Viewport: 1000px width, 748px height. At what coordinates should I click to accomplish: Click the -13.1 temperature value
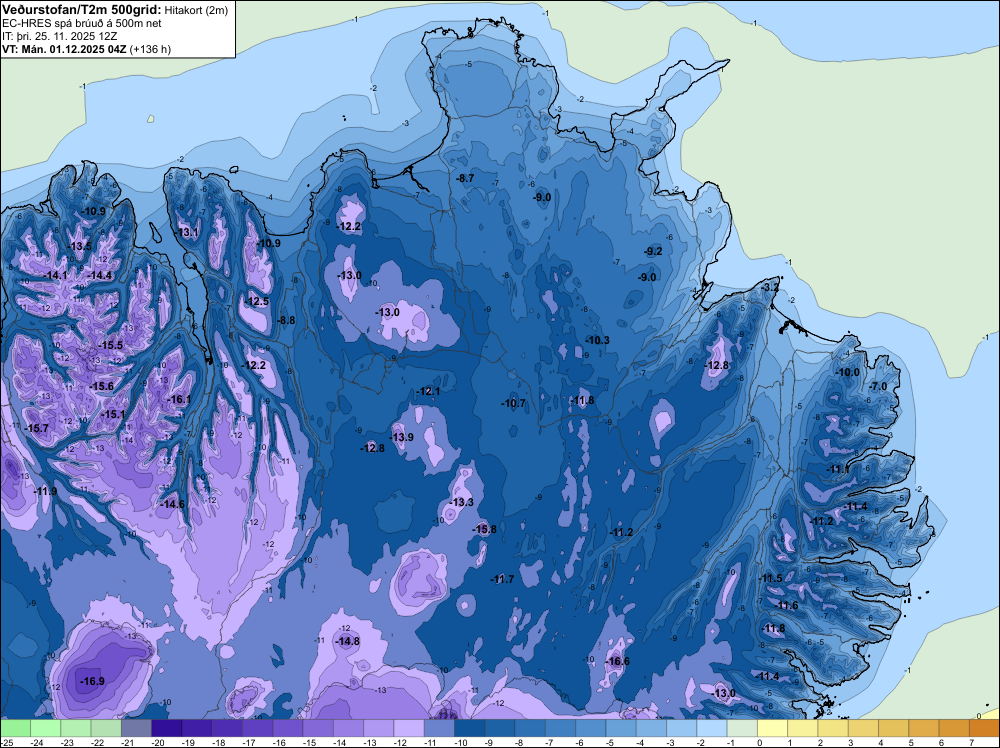click(188, 232)
